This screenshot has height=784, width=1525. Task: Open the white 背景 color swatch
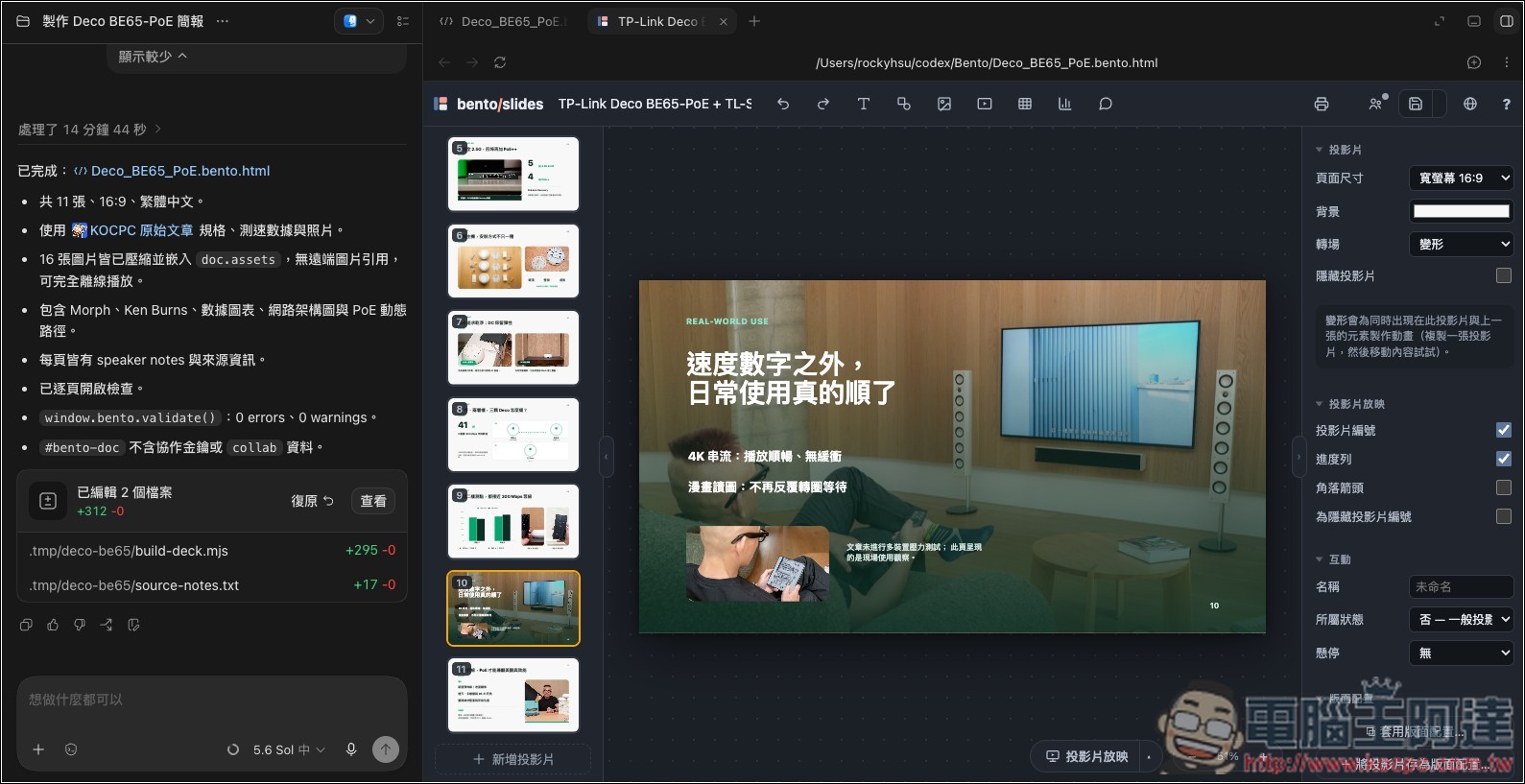pyautogui.click(x=1462, y=211)
